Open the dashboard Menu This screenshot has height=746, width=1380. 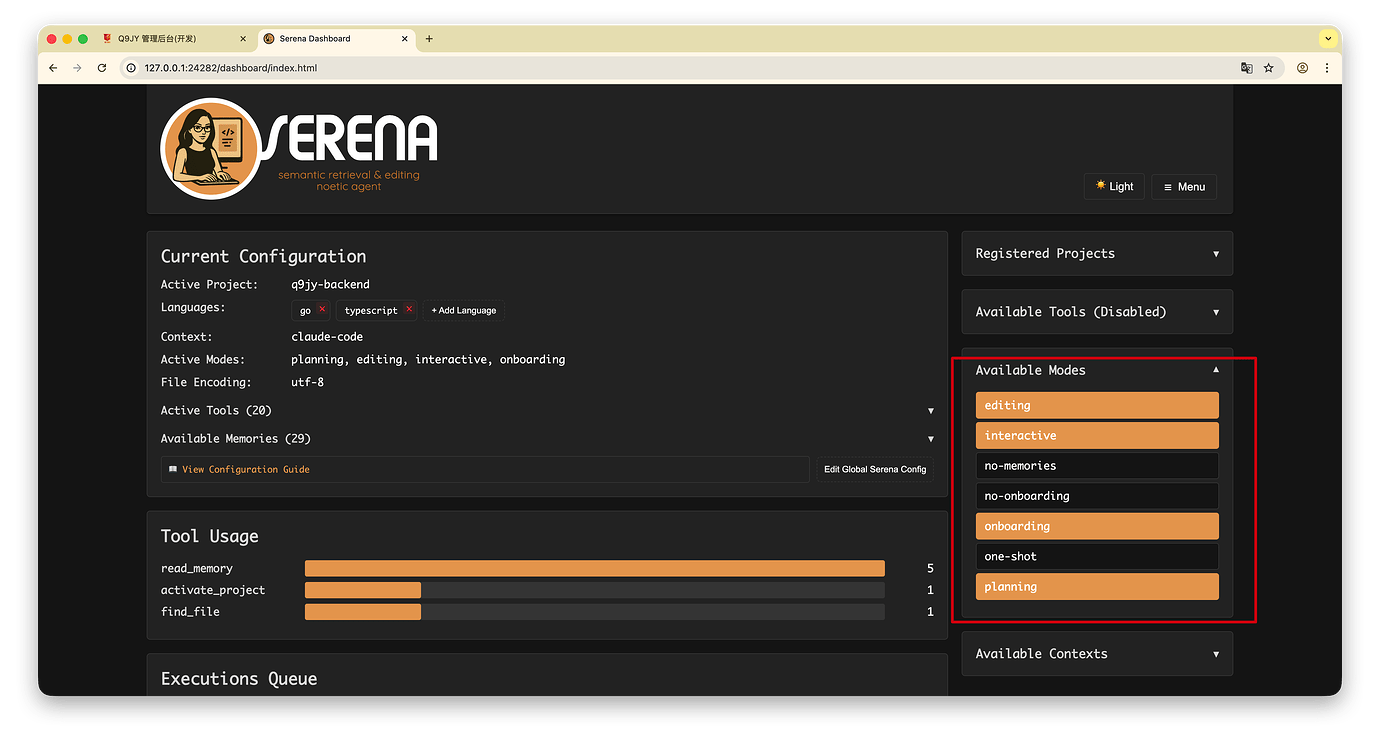[x=1184, y=186]
